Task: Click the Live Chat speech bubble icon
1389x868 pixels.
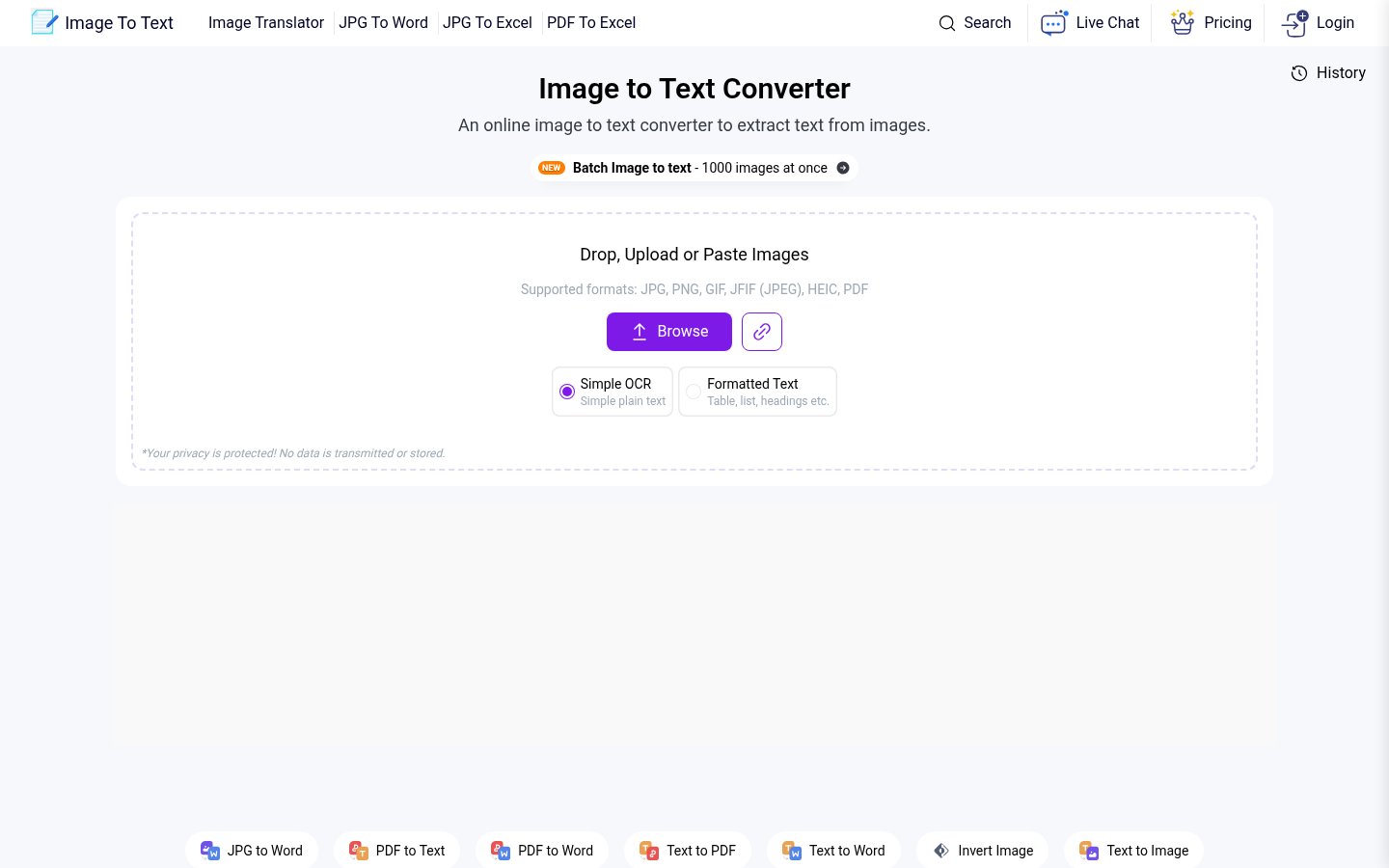Action: tap(1054, 22)
